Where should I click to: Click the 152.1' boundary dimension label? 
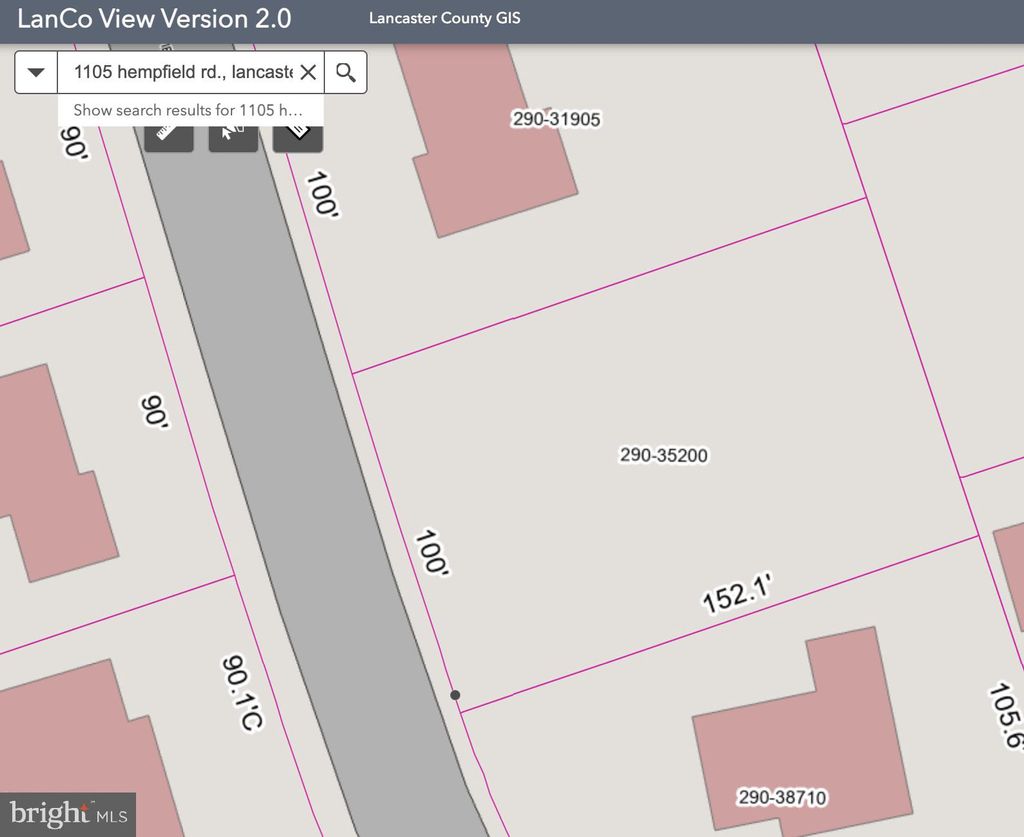click(x=738, y=593)
